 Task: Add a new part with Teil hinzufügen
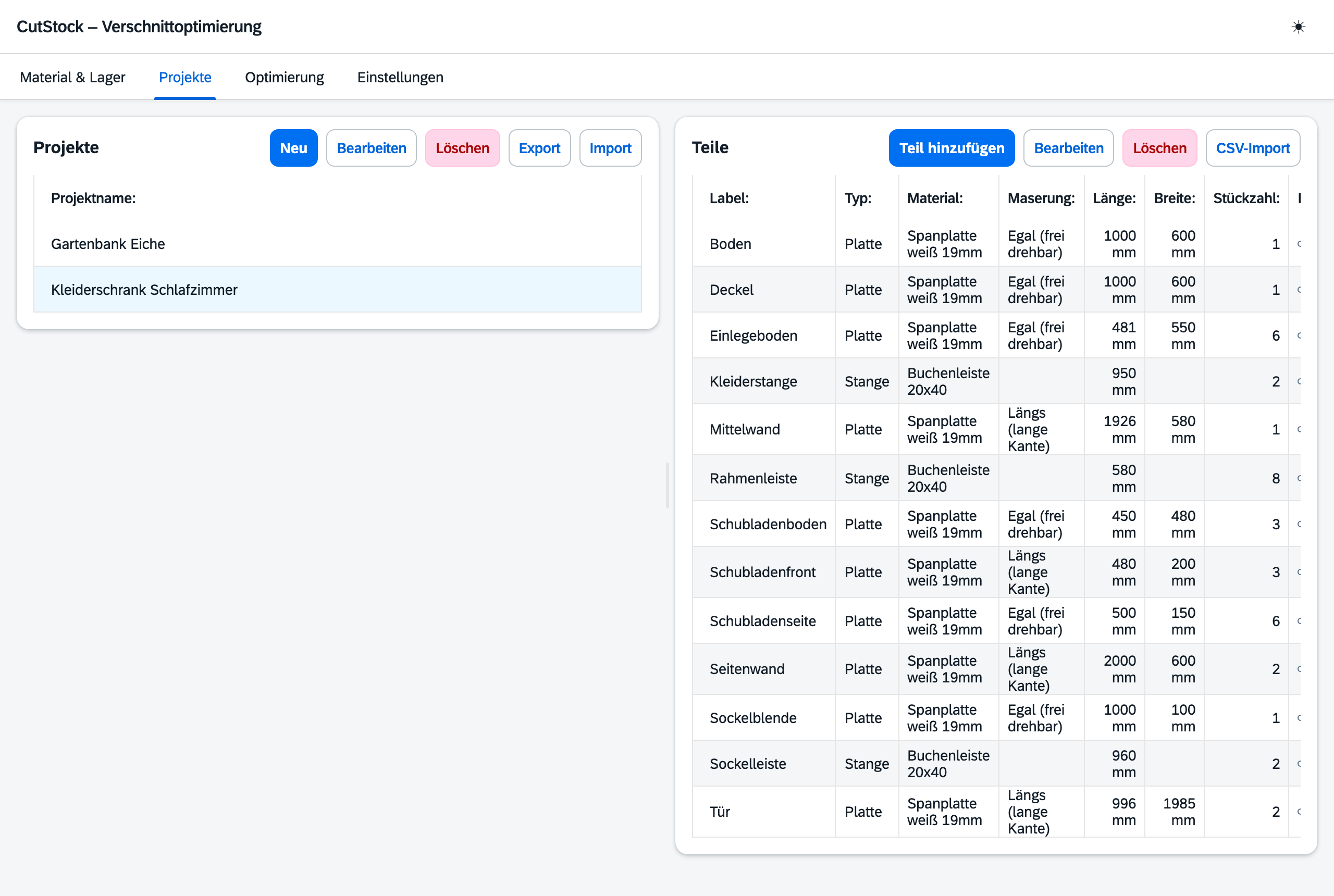[952, 148]
